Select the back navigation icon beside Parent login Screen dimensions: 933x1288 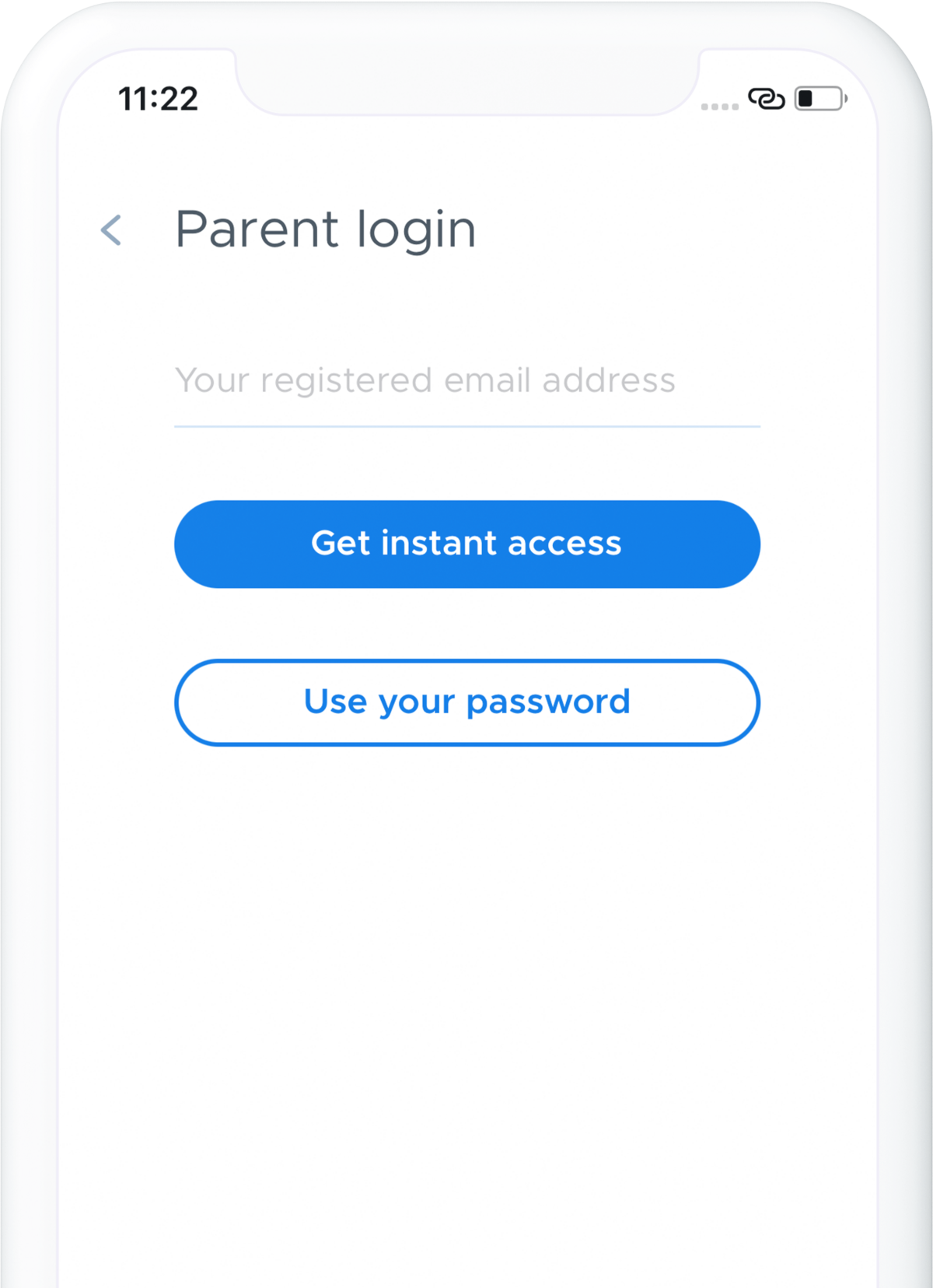[110, 229]
